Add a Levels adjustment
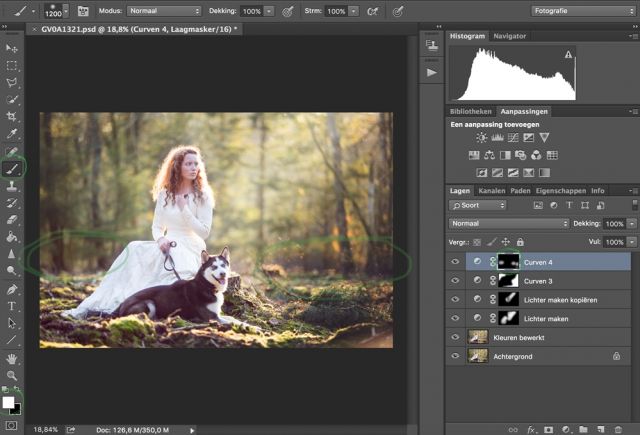Viewport: 640px width, 435px height. [x=497, y=138]
